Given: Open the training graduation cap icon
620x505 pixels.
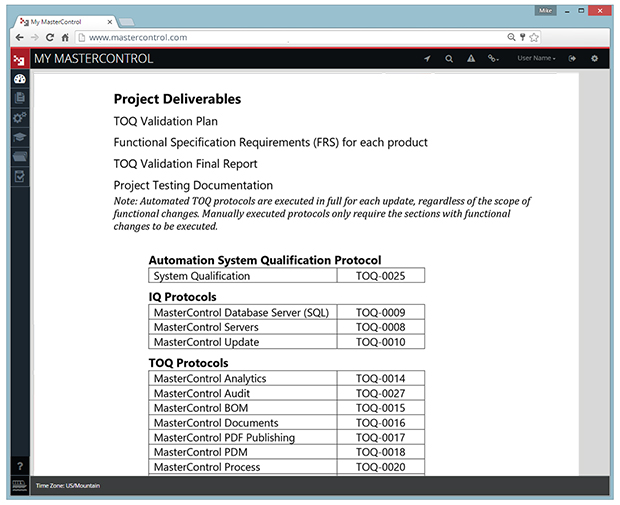Looking at the screenshot, I should pyautogui.click(x=20, y=137).
